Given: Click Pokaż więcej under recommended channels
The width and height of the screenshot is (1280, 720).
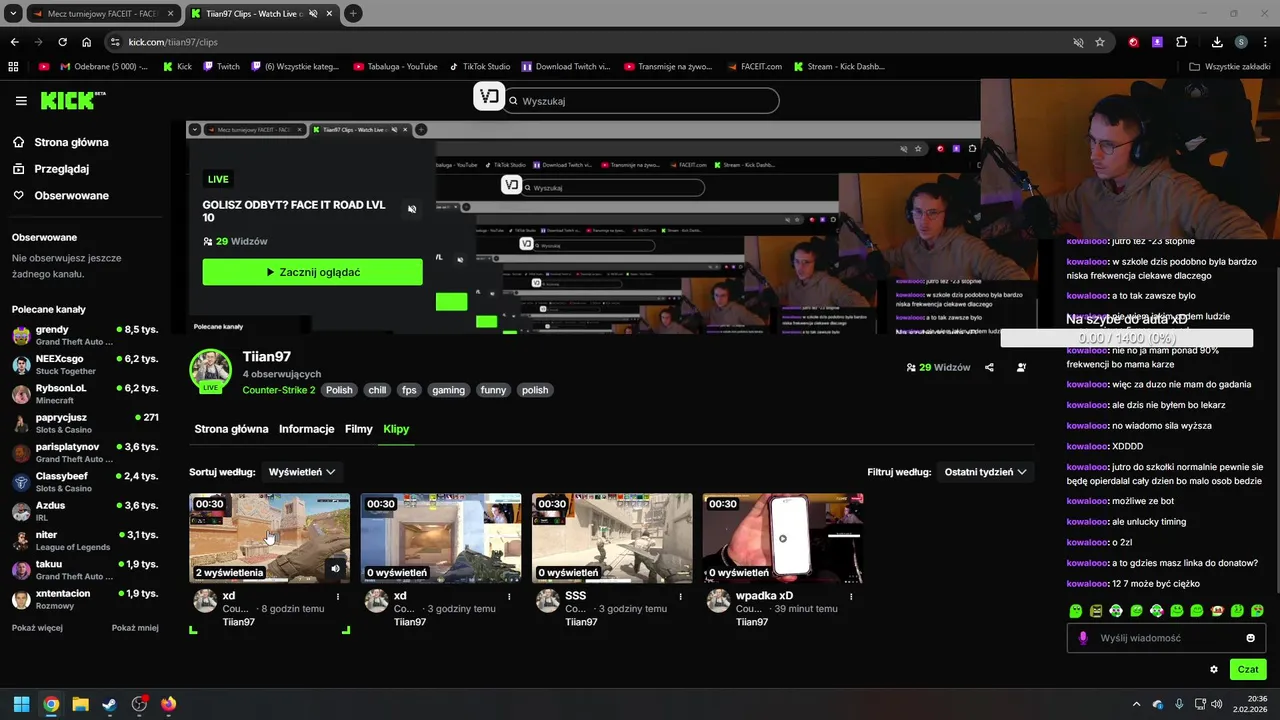Looking at the screenshot, I should click(x=37, y=628).
